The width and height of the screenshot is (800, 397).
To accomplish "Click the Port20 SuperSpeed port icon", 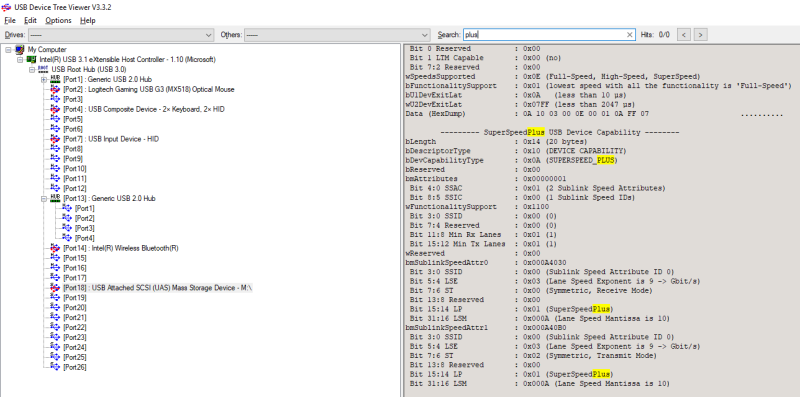I will (x=55, y=307).
